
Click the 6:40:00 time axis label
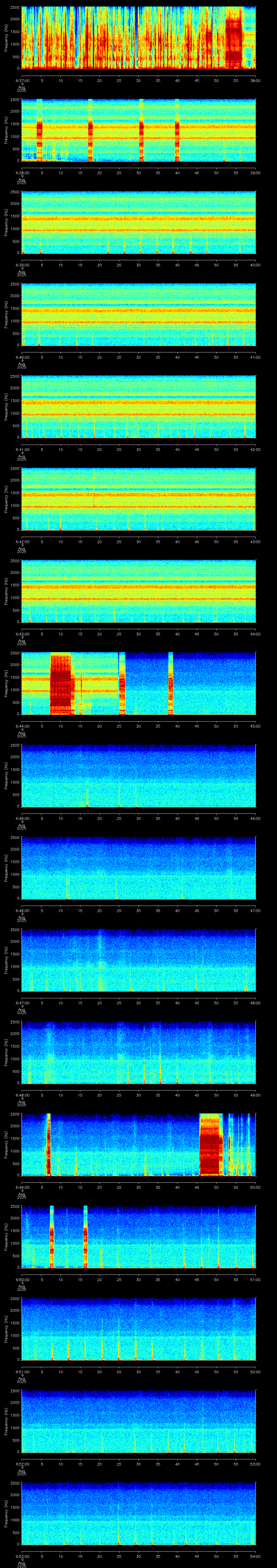[x=22, y=357]
